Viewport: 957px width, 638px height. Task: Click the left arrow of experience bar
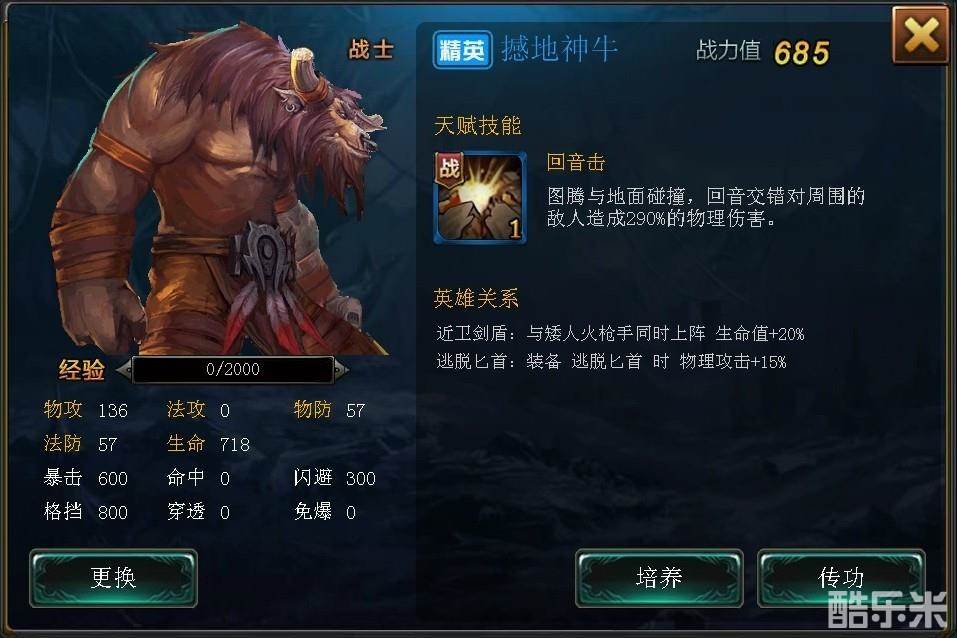(x=124, y=369)
